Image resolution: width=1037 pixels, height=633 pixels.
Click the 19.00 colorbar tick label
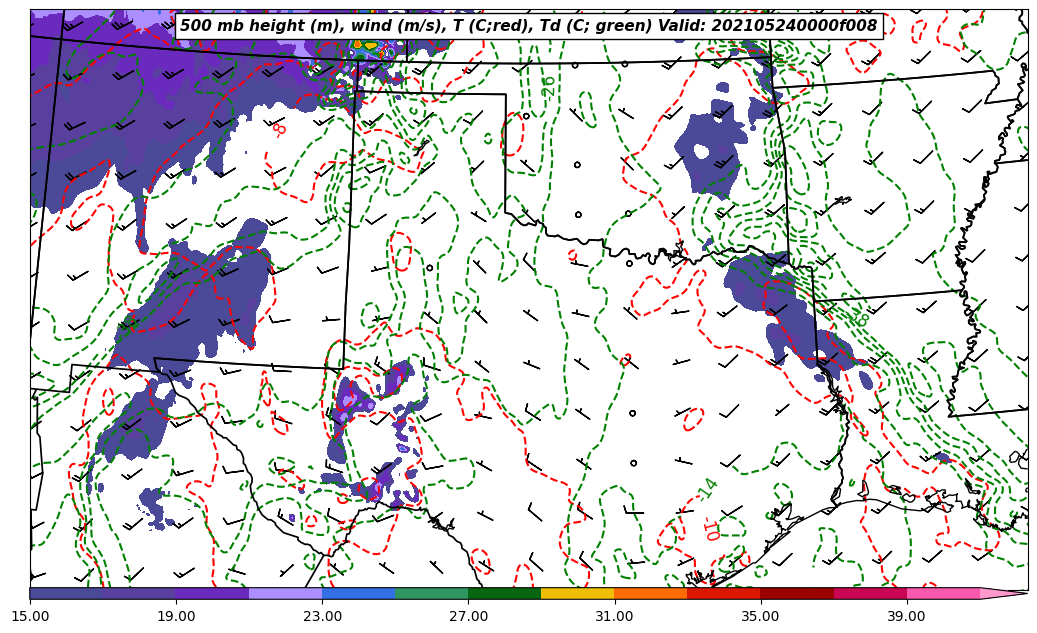(176, 616)
